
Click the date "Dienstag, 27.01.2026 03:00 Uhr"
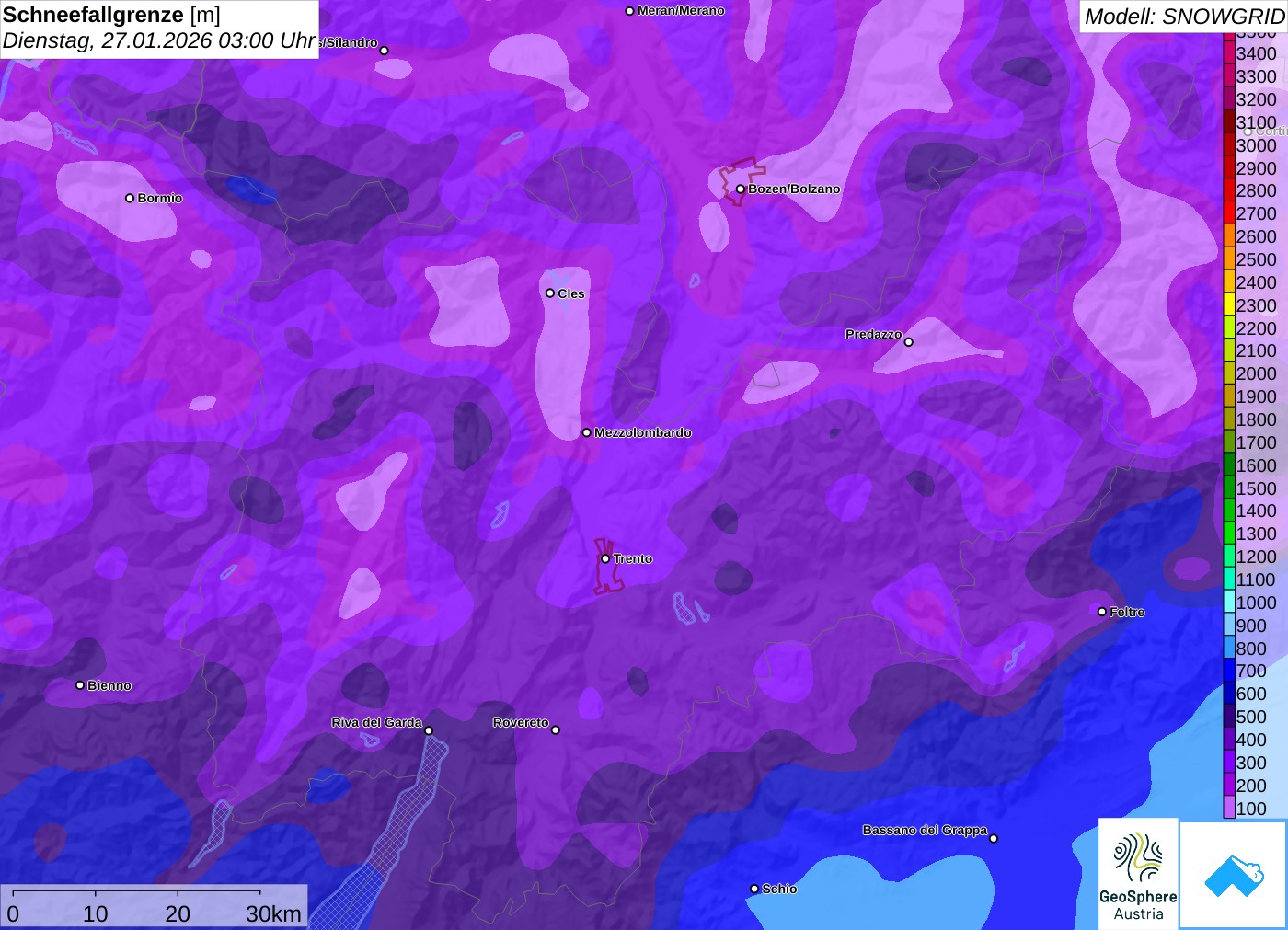pos(159,41)
